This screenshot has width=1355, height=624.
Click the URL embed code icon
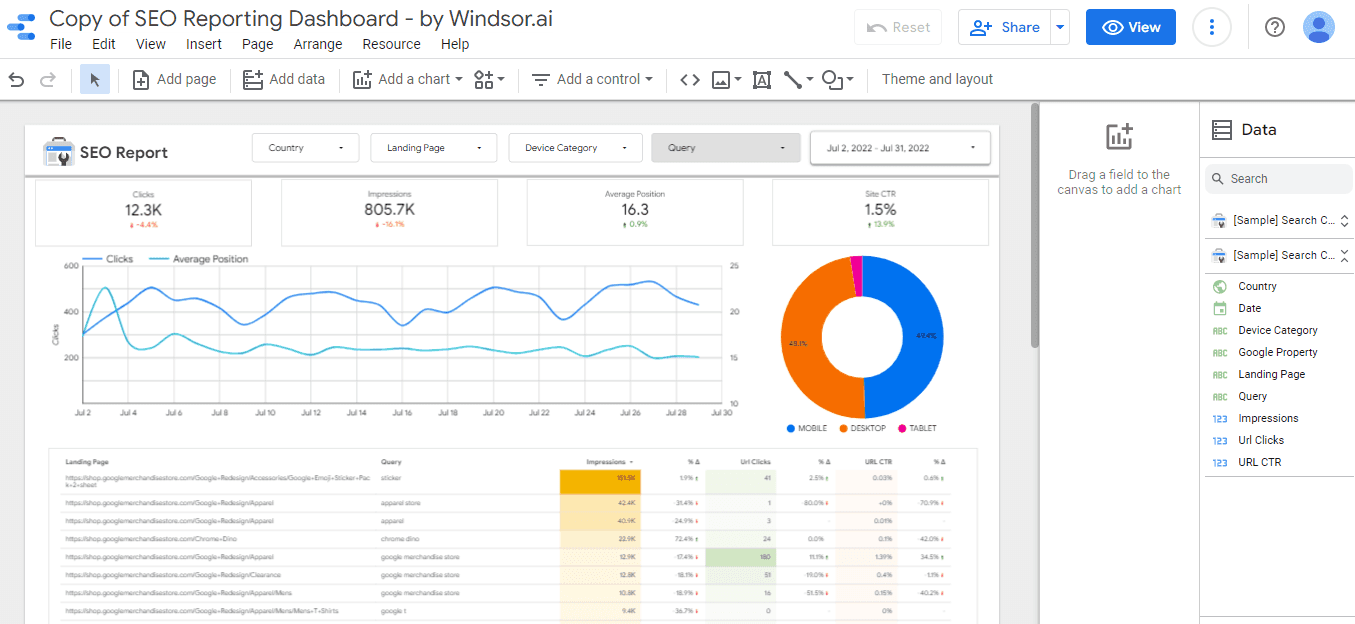pyautogui.click(x=689, y=80)
